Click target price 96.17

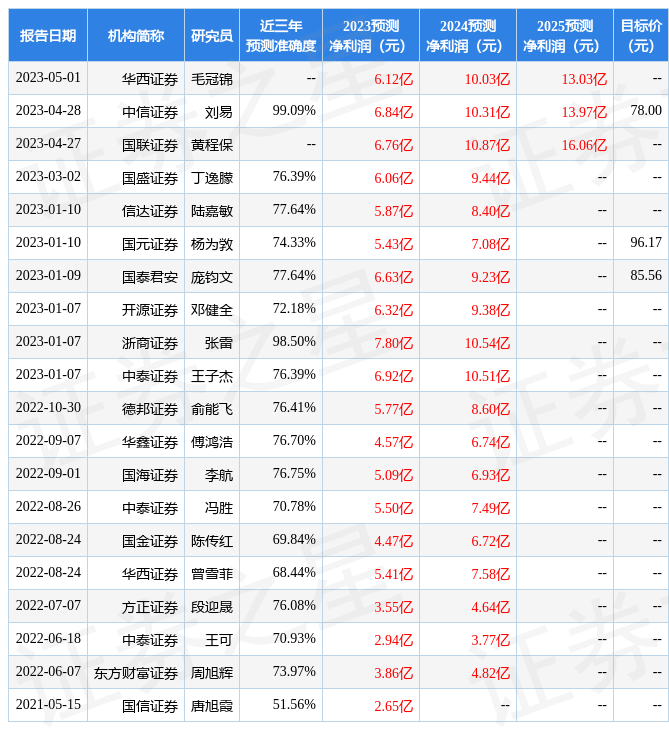[x=646, y=243]
